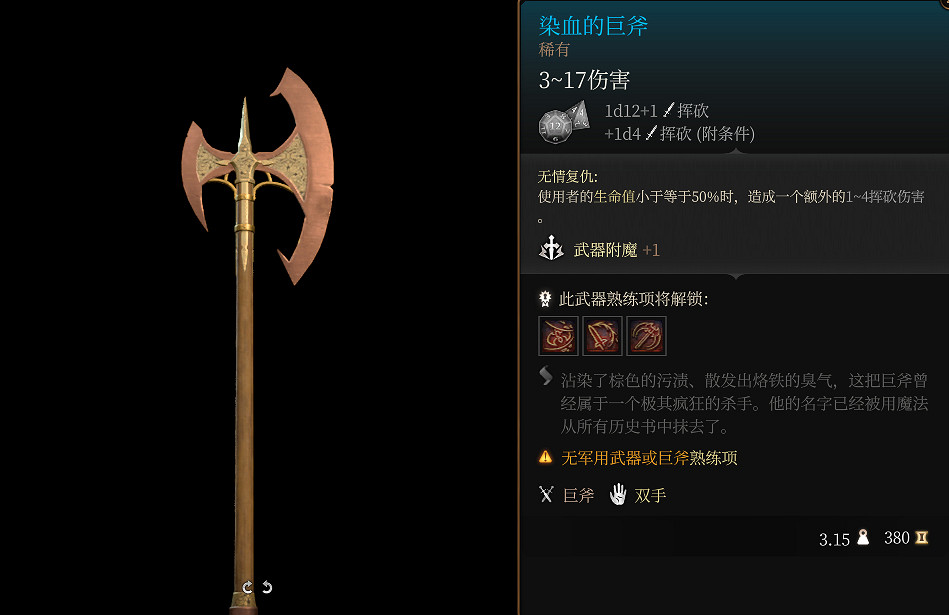Click the 稀有 rarity label
This screenshot has width=949, height=615.
click(554, 50)
